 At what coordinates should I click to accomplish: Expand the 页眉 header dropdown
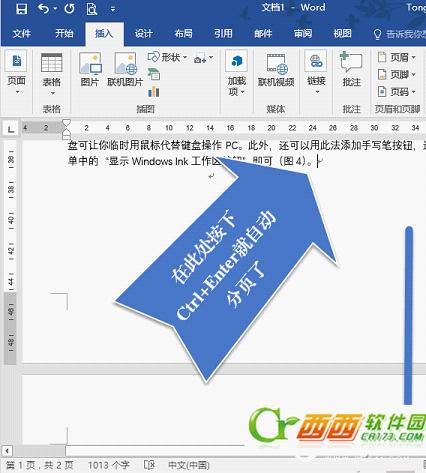click(x=397, y=57)
